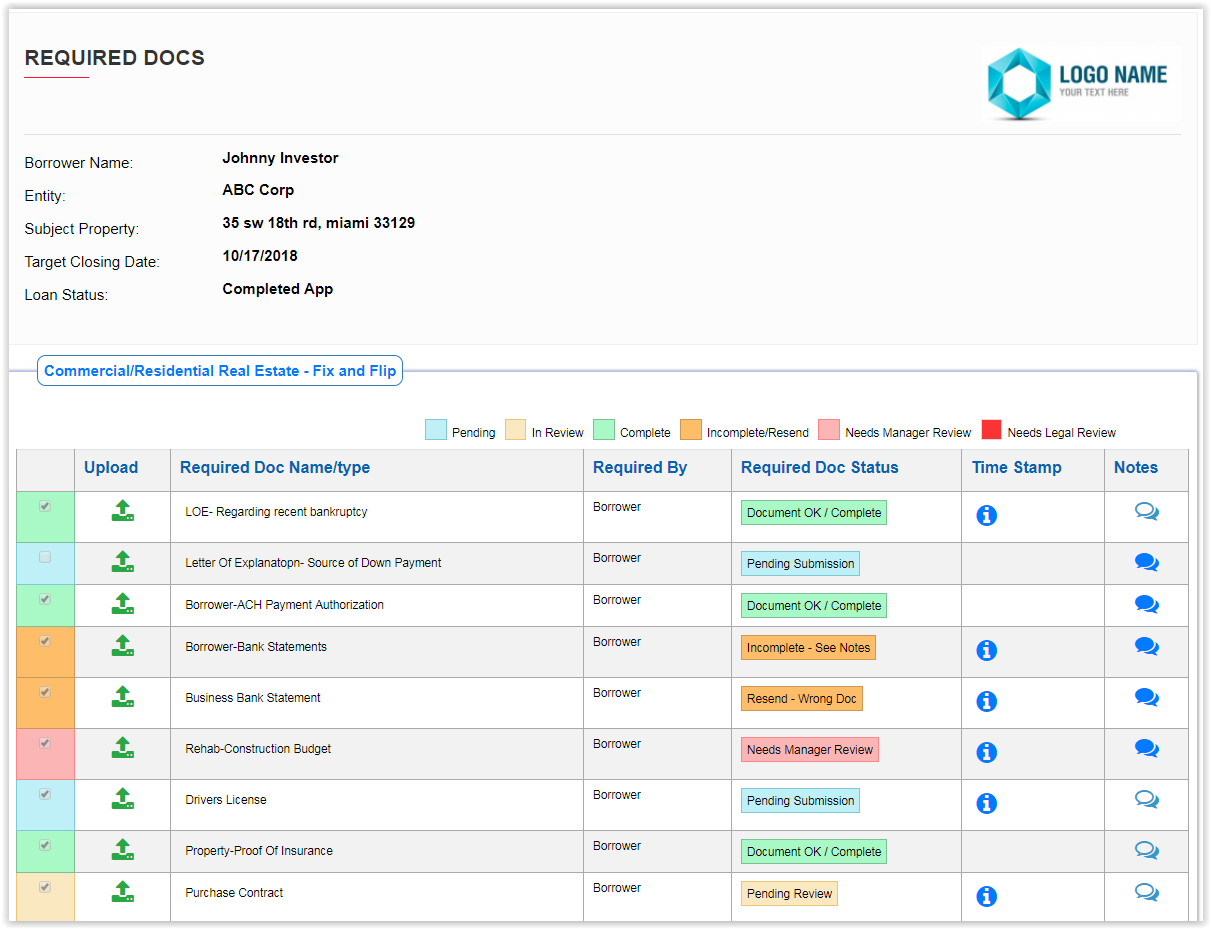Check the Letter Of Explanatopn row checkbox

click(x=45, y=558)
